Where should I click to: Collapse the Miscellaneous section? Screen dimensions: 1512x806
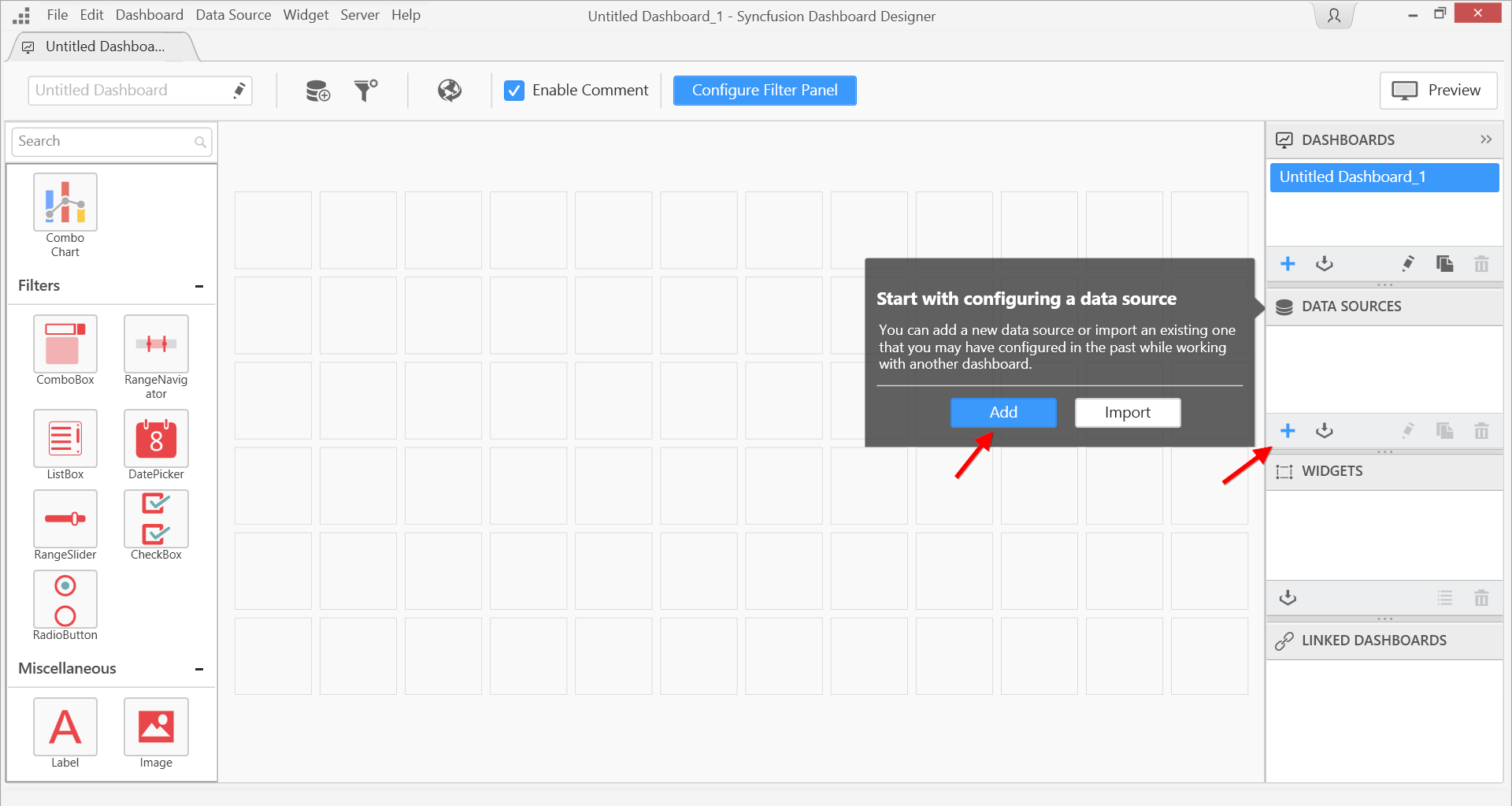pos(199,669)
